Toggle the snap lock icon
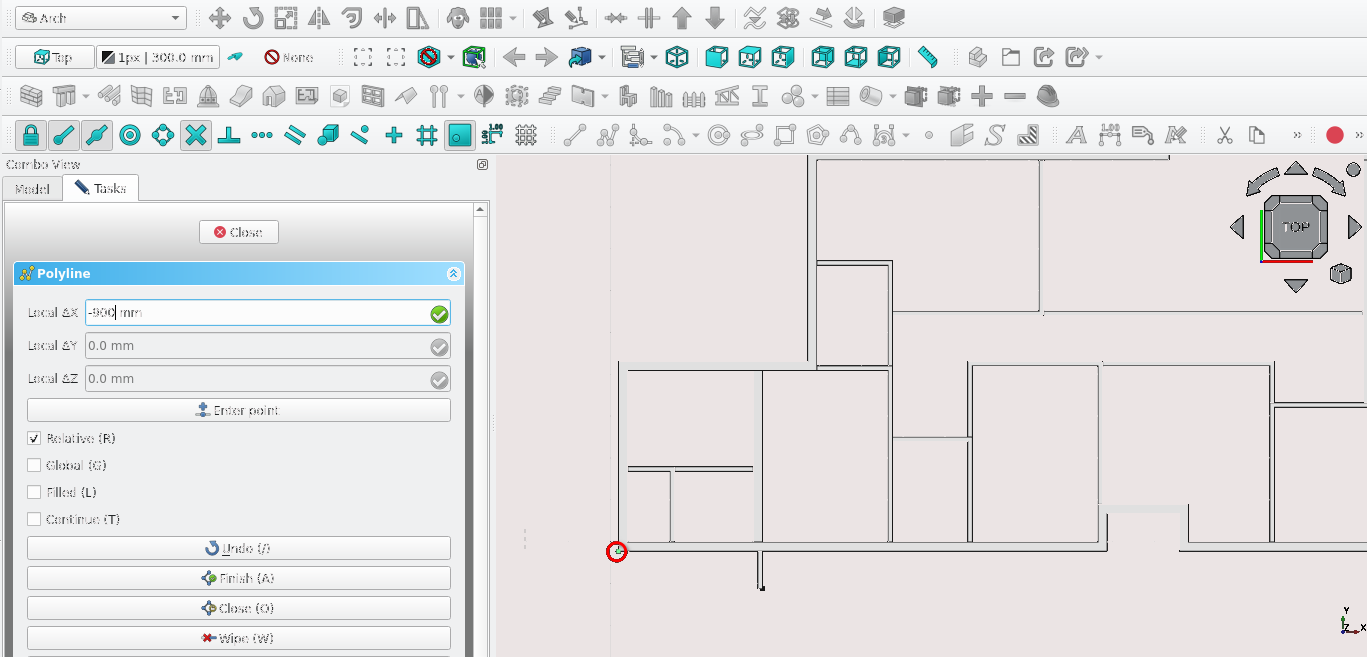The image size is (1367, 657). (31, 135)
